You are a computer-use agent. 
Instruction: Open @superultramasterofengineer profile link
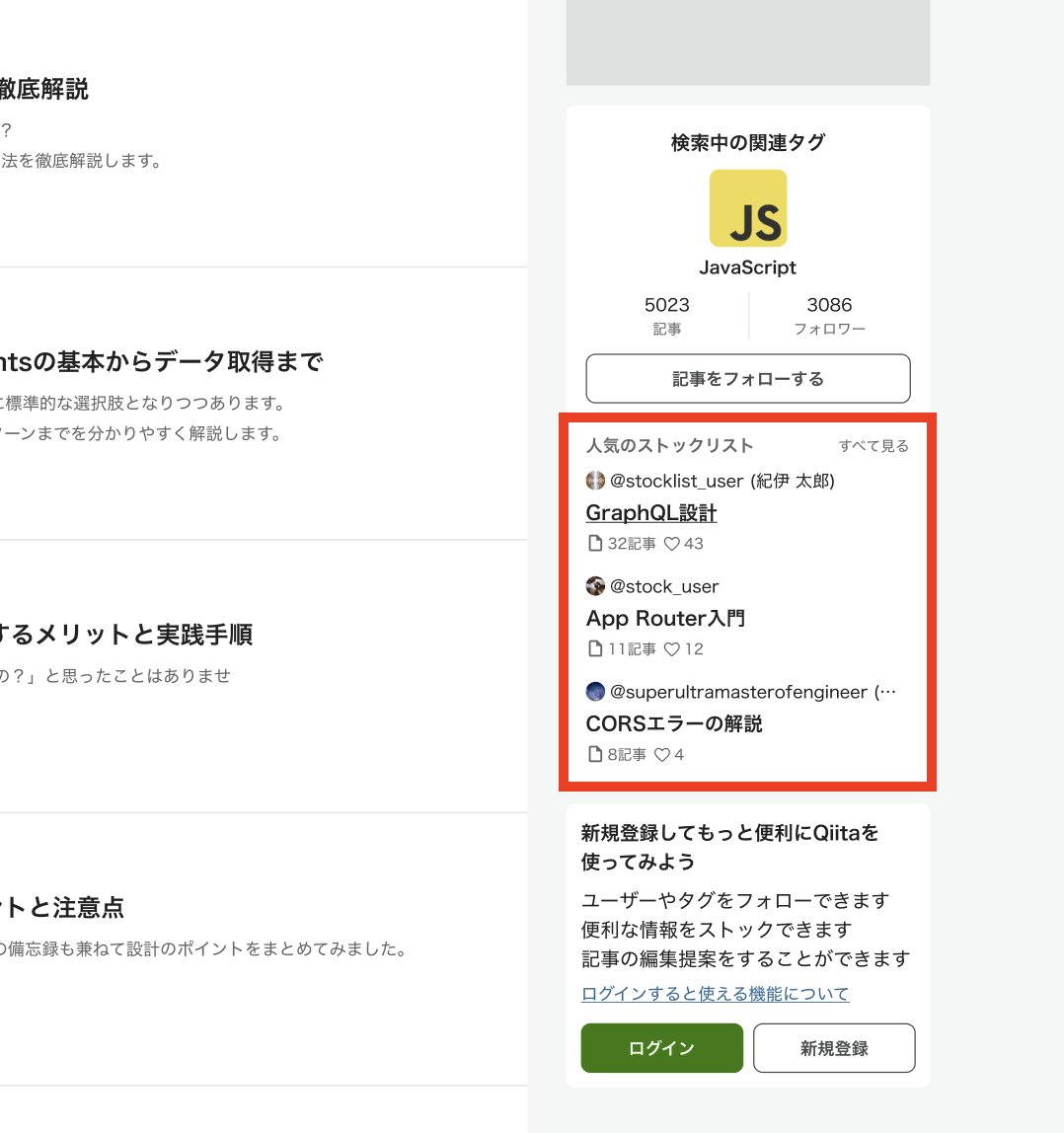[x=753, y=692]
